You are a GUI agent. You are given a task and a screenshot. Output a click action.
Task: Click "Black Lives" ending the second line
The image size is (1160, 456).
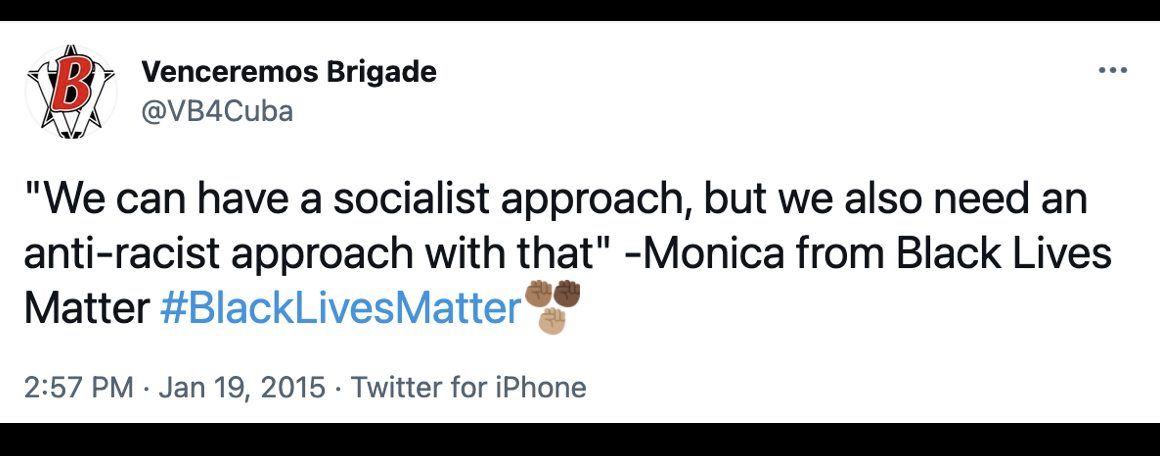point(1003,255)
